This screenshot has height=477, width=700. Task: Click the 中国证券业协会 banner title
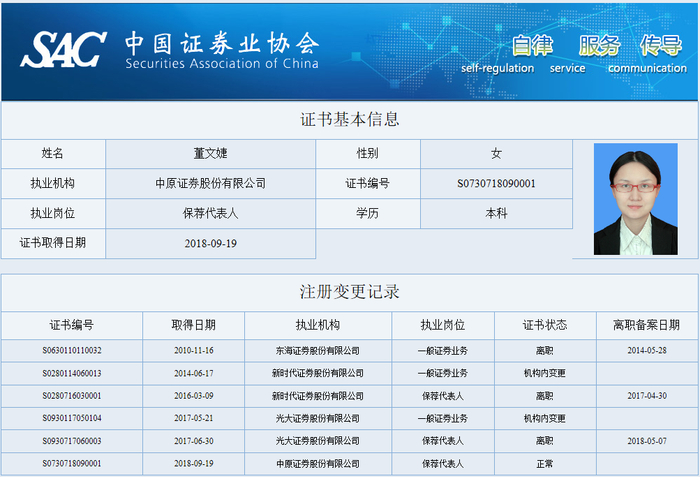222,43
